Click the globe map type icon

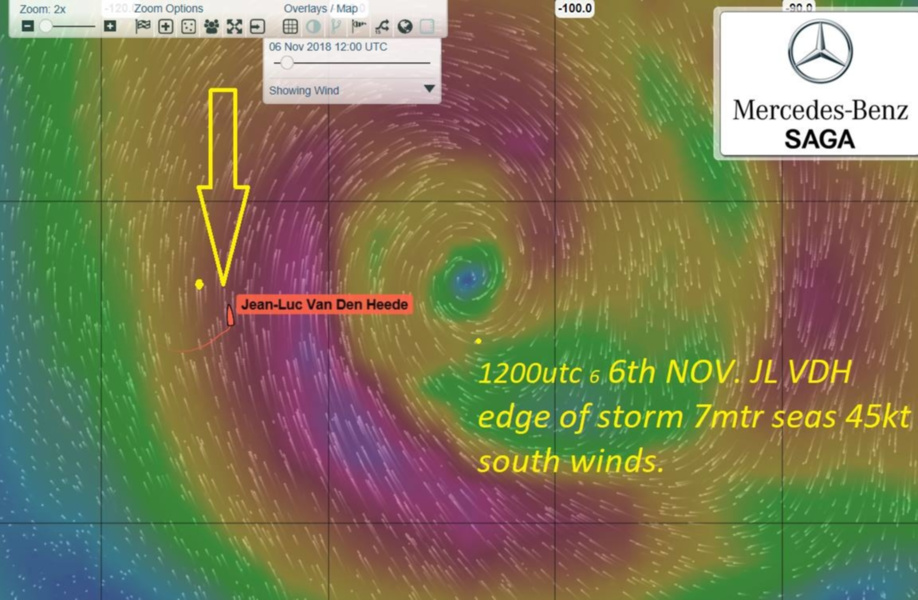(x=405, y=26)
